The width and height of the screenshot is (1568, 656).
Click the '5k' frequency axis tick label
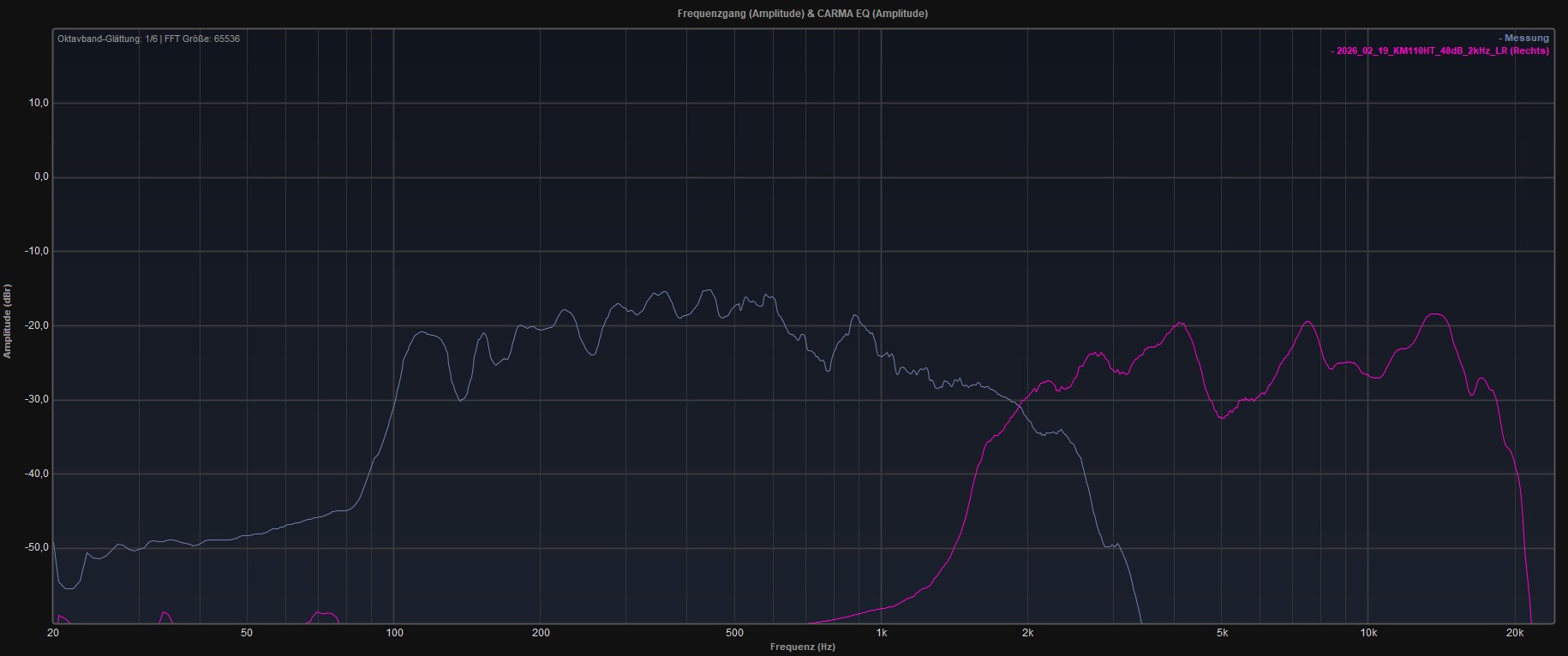click(x=1222, y=634)
